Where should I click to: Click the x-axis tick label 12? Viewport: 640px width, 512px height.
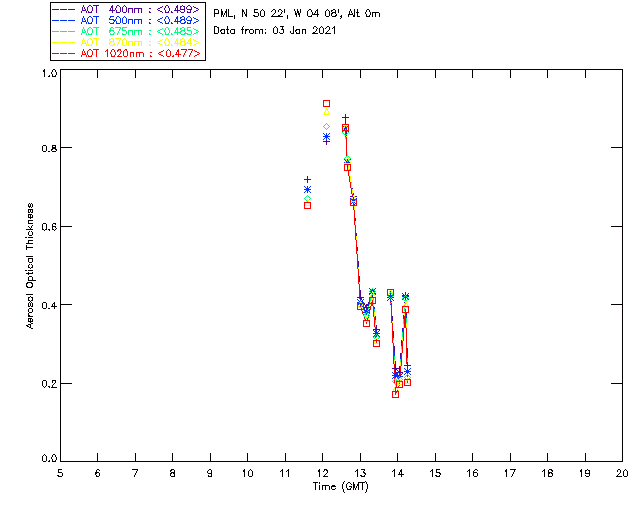(x=322, y=473)
